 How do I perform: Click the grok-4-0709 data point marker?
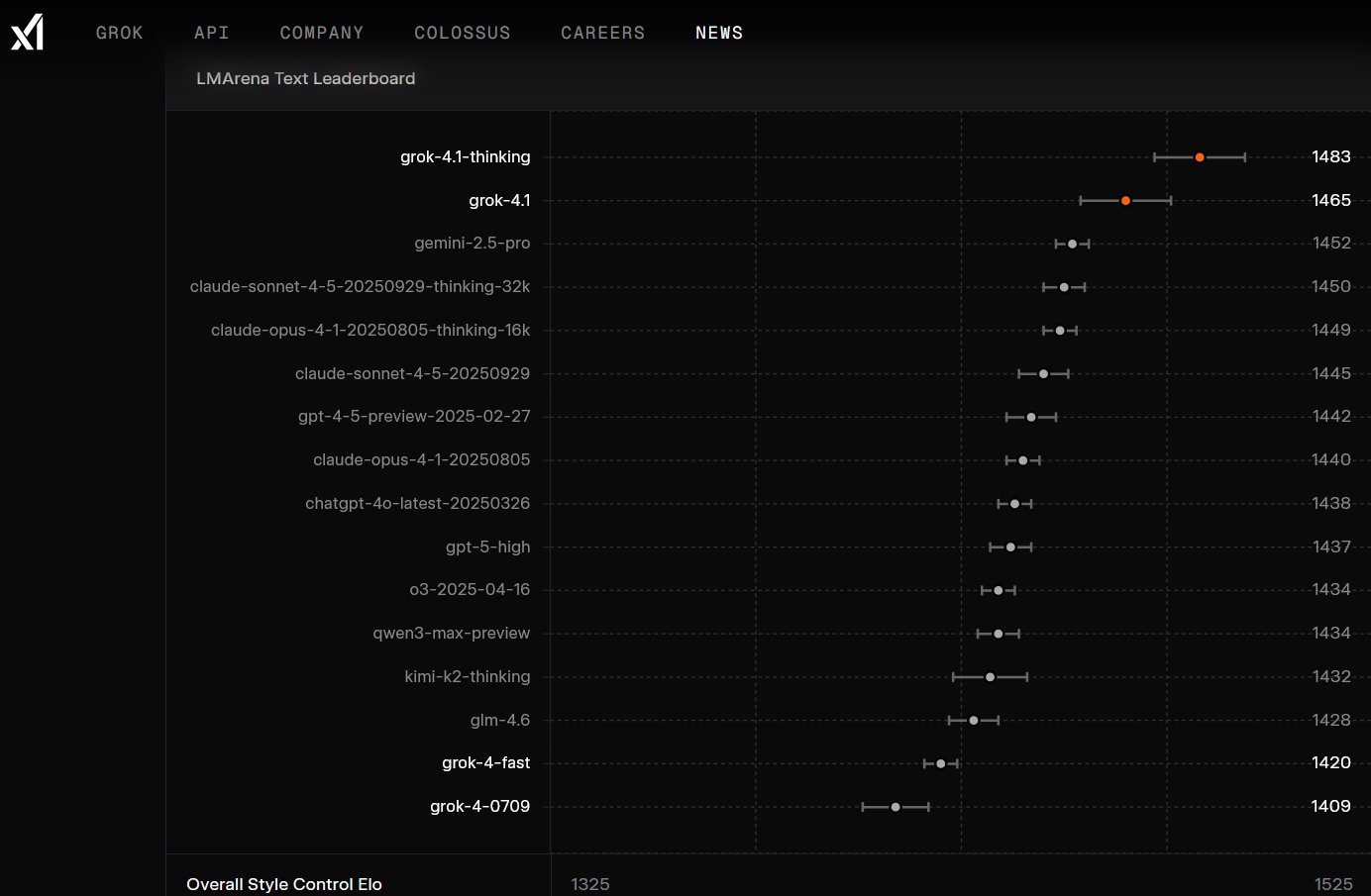(x=896, y=807)
